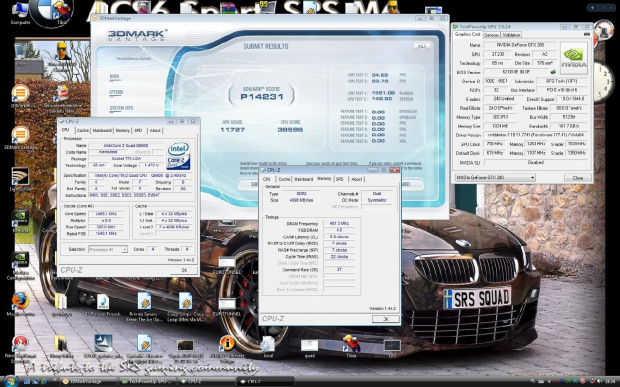Click the BIOS save chip icon in GPU-Z
Image resolution: width=620 pixels, height=387 pixels.
click(553, 72)
